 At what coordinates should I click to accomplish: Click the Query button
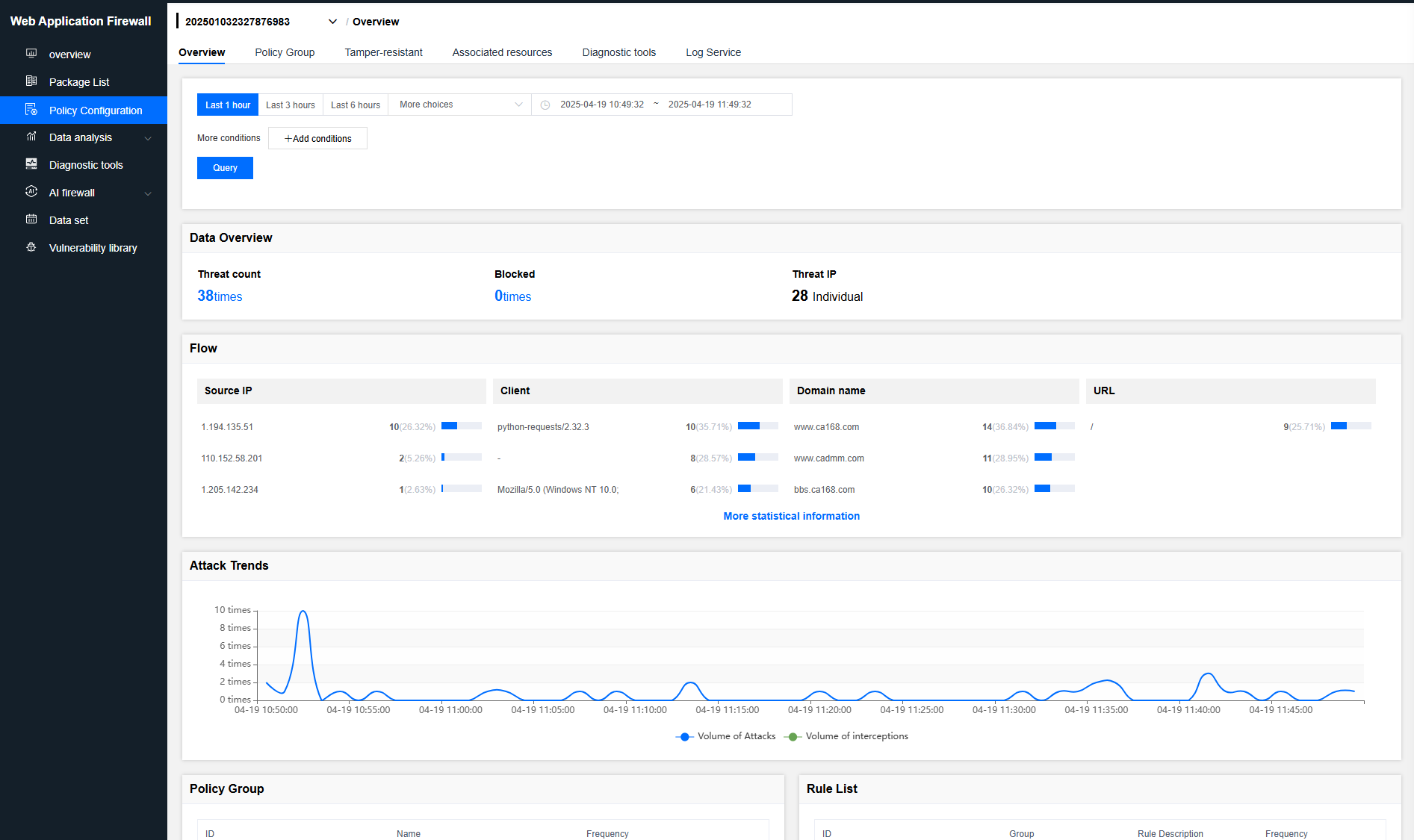pyautogui.click(x=225, y=168)
